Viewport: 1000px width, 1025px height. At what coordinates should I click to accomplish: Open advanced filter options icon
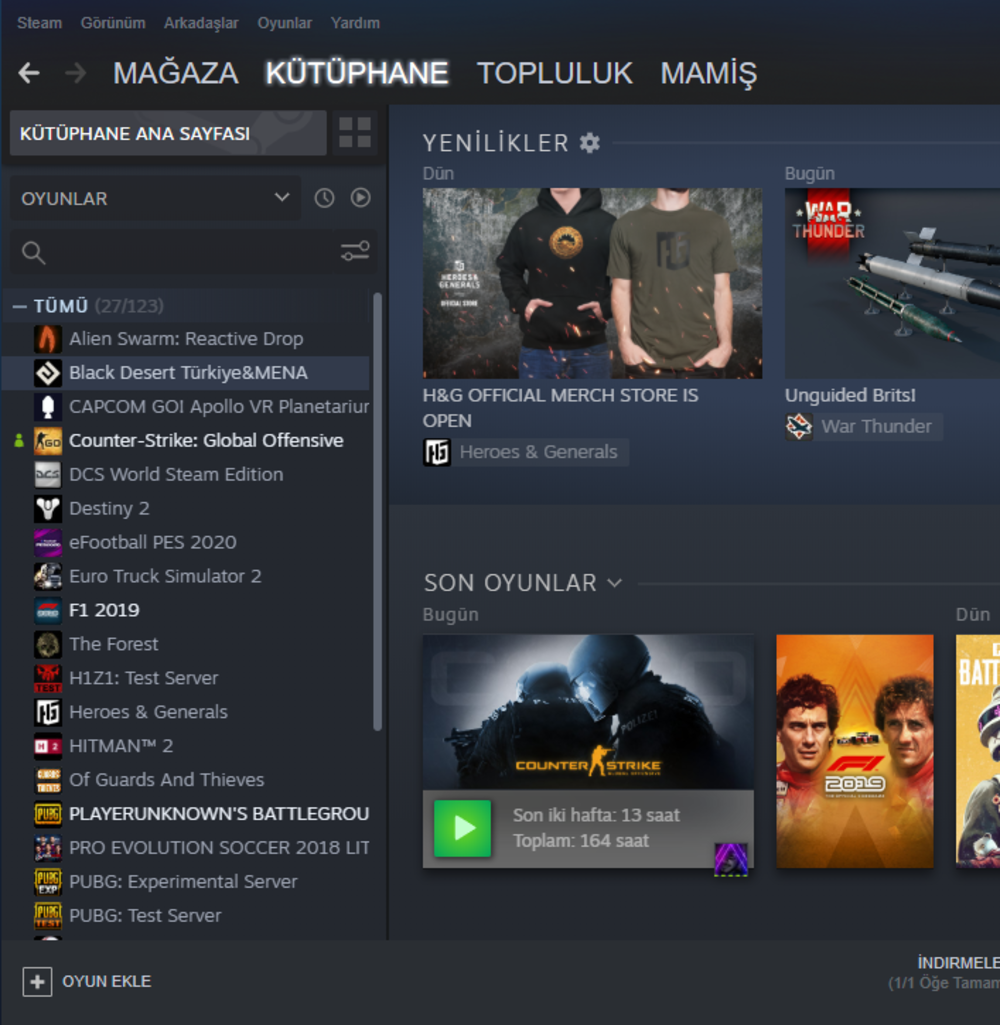tap(355, 251)
